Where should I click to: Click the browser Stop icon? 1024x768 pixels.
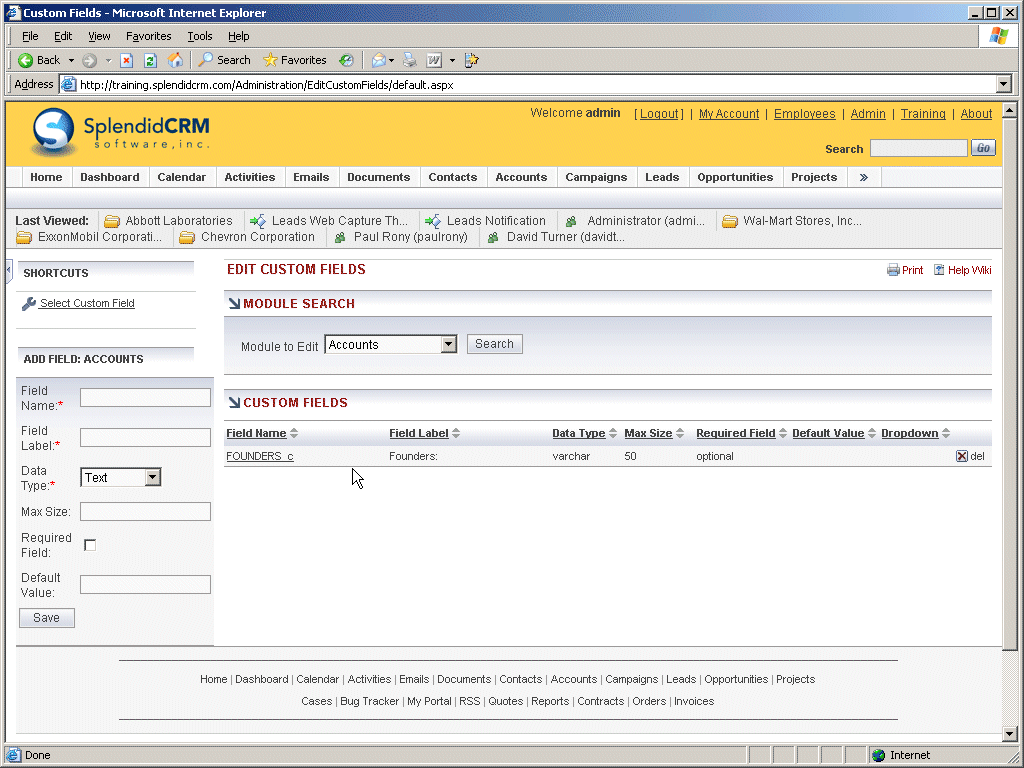tap(127, 60)
